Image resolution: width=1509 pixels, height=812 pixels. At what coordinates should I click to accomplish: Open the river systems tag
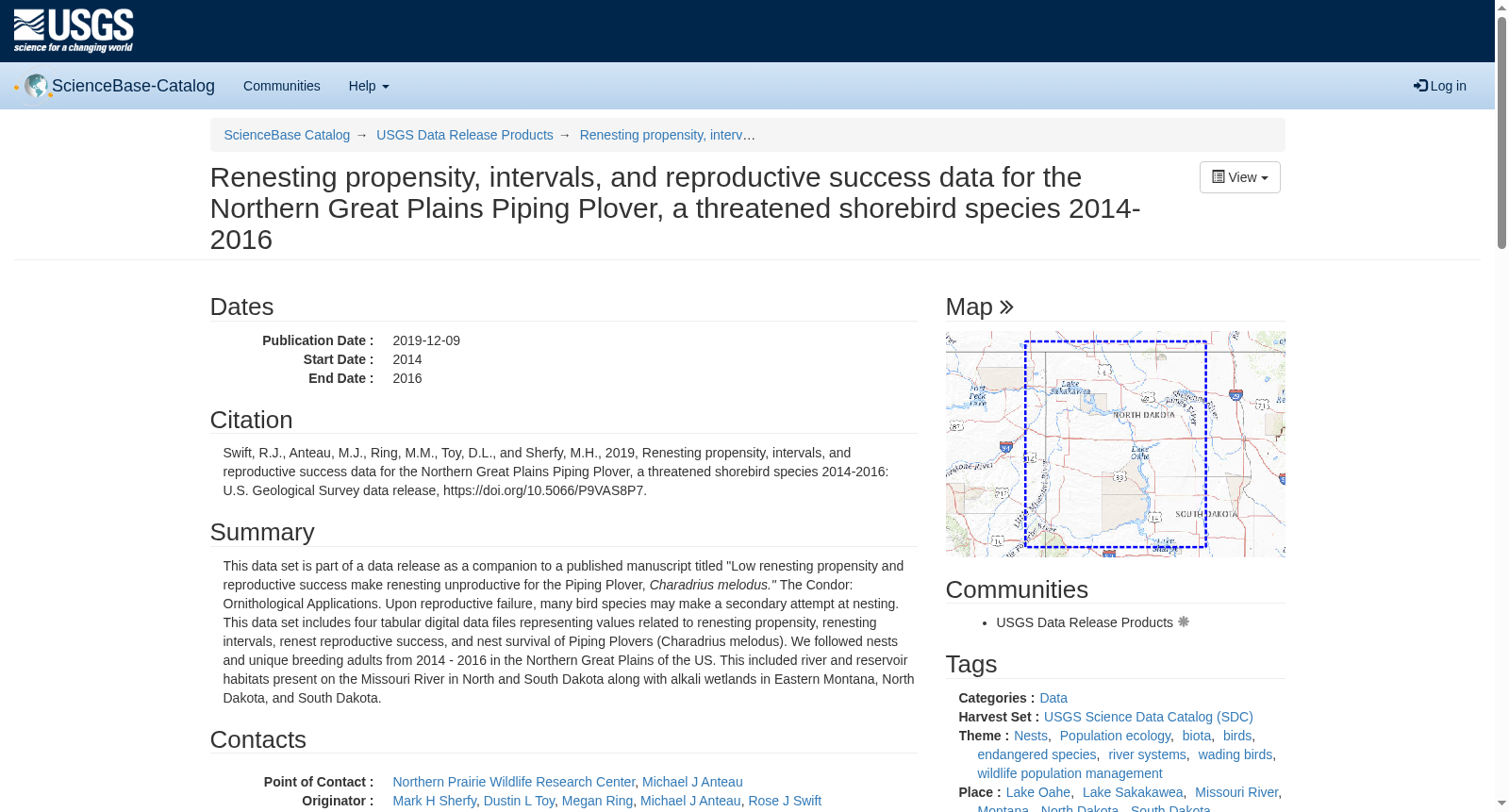(x=1147, y=754)
